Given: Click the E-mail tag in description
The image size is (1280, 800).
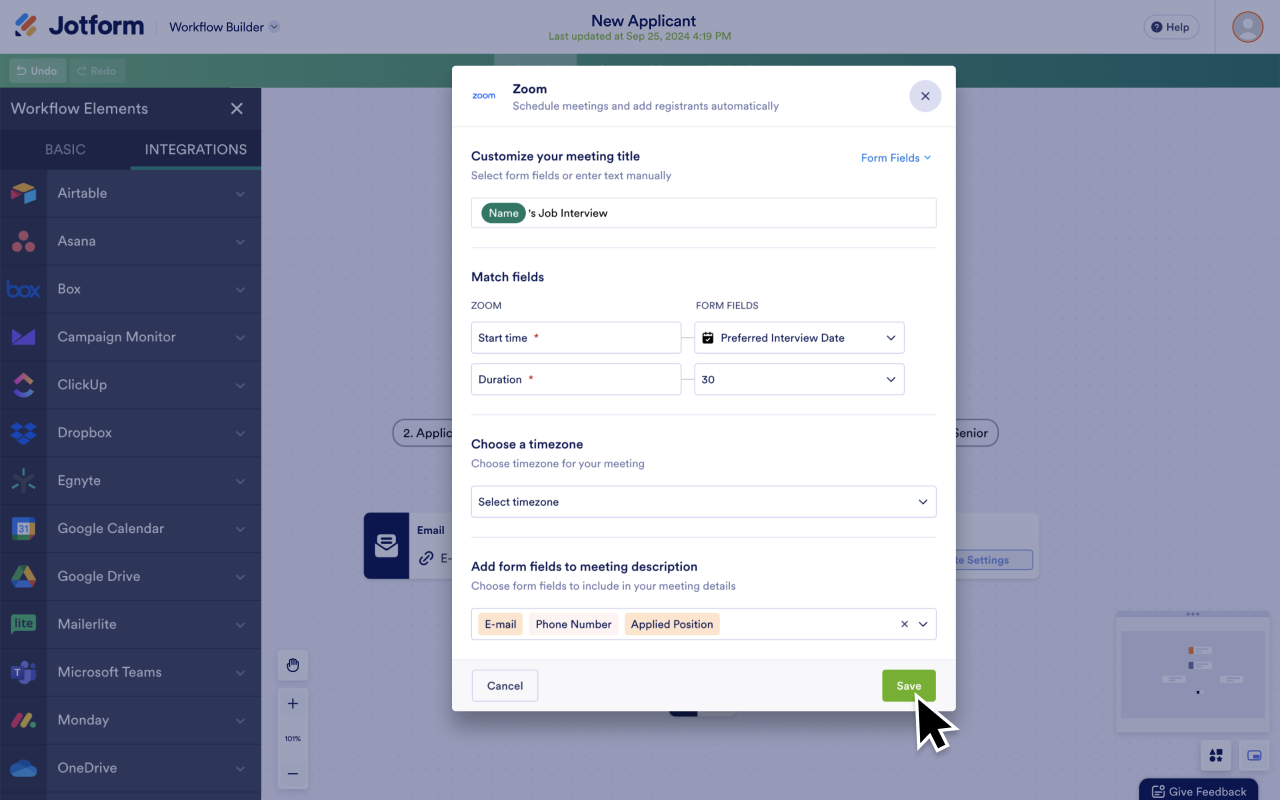Looking at the screenshot, I should coord(501,624).
